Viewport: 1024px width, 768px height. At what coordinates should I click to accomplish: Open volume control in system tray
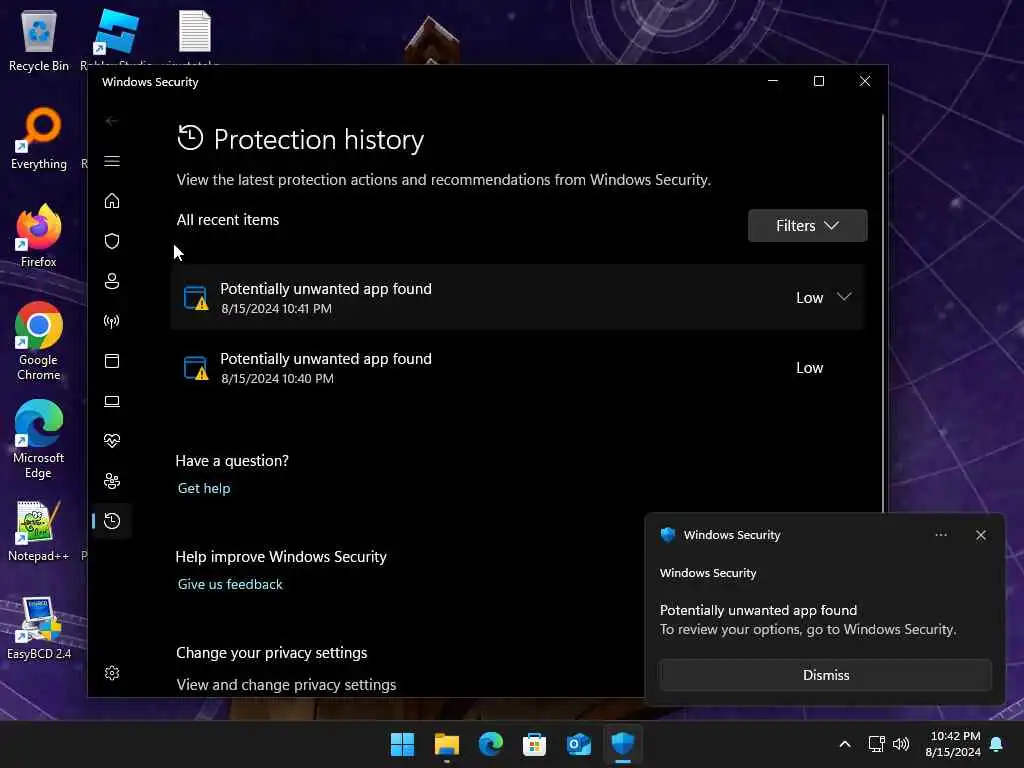pyautogui.click(x=901, y=744)
